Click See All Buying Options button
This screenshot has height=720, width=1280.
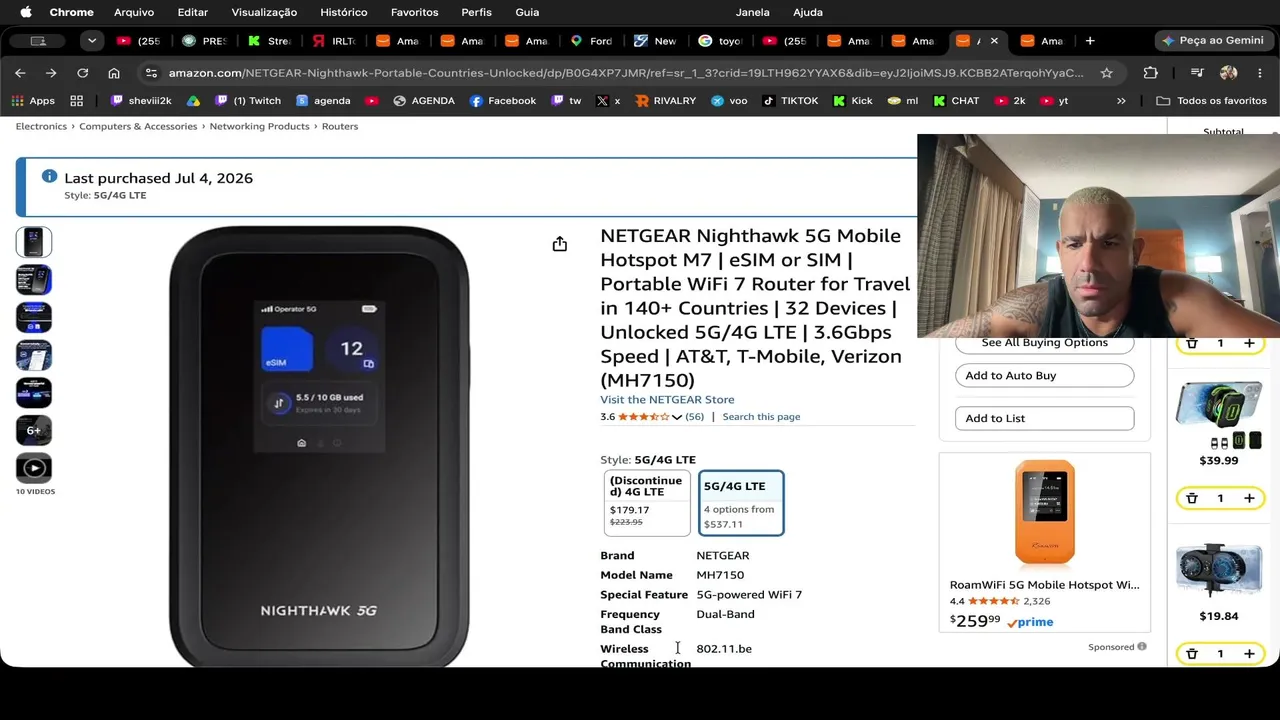pos(1045,343)
